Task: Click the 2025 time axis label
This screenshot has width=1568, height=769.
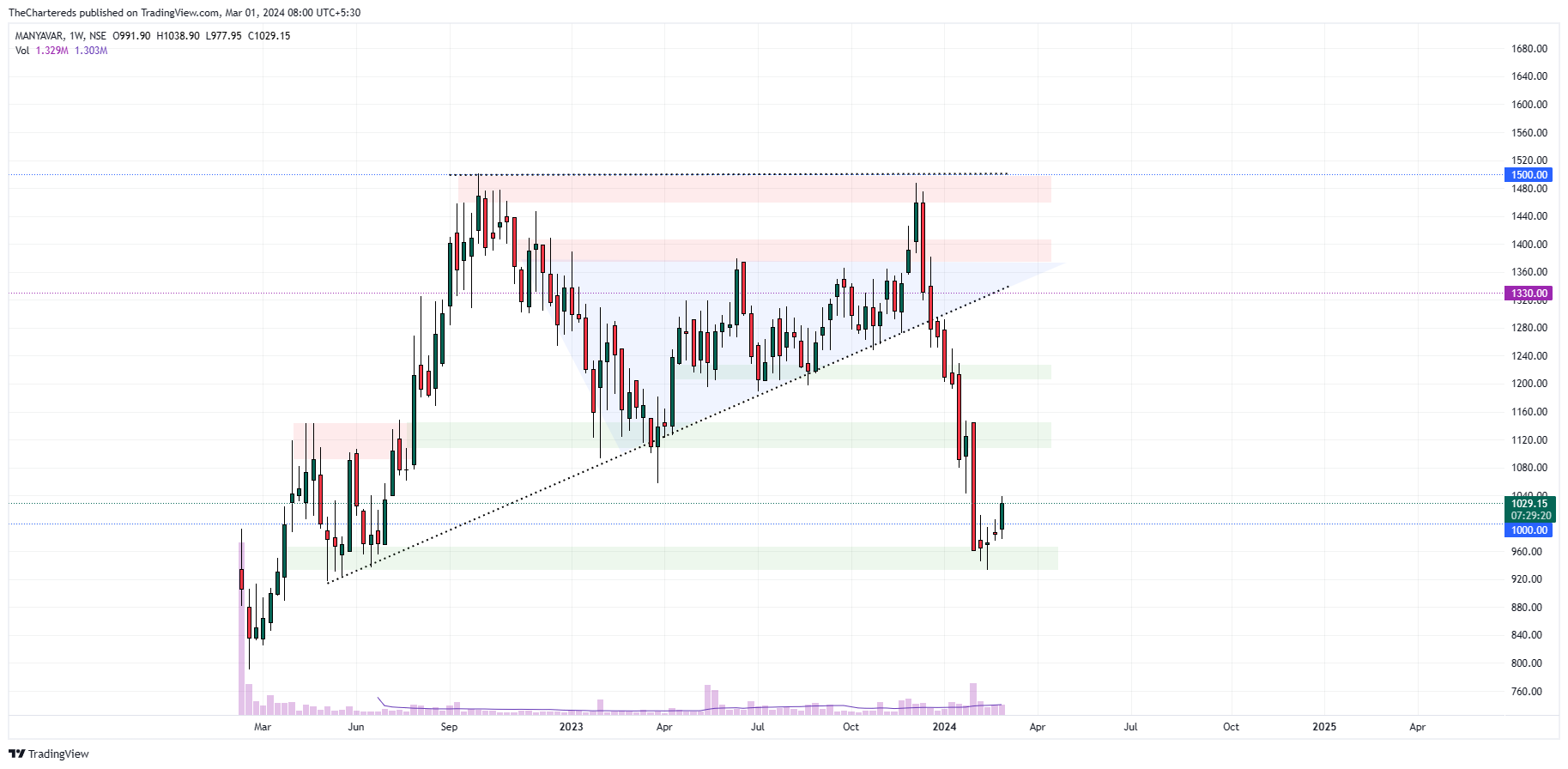Action: (x=1324, y=727)
